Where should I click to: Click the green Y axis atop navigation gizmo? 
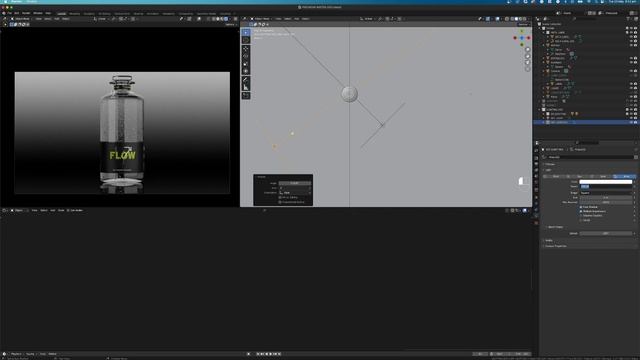click(x=522, y=31)
